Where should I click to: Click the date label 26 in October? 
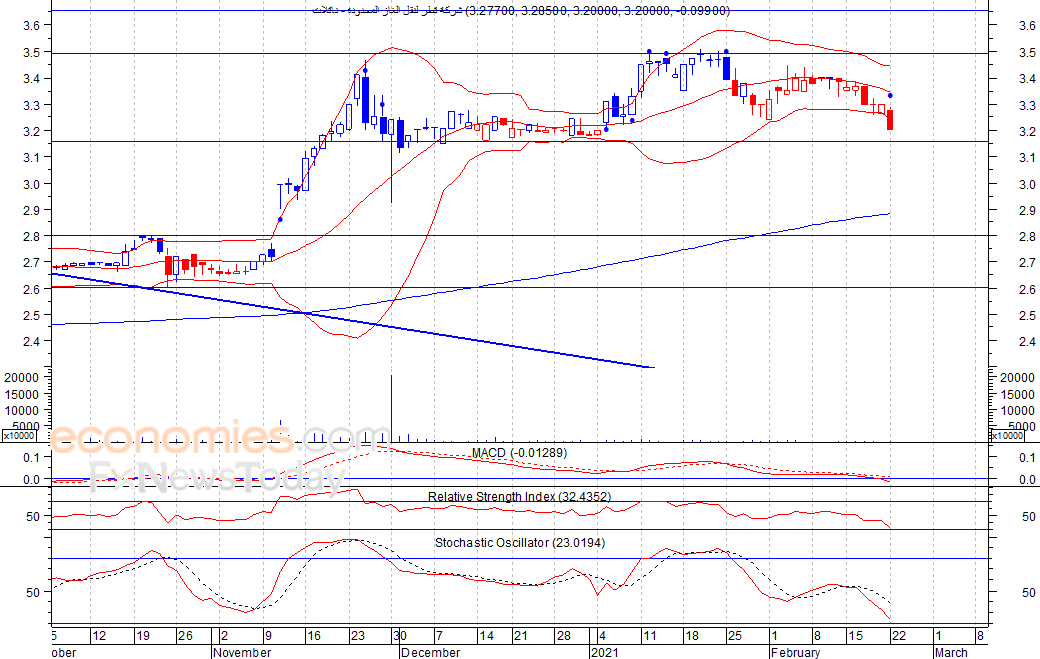(x=185, y=636)
